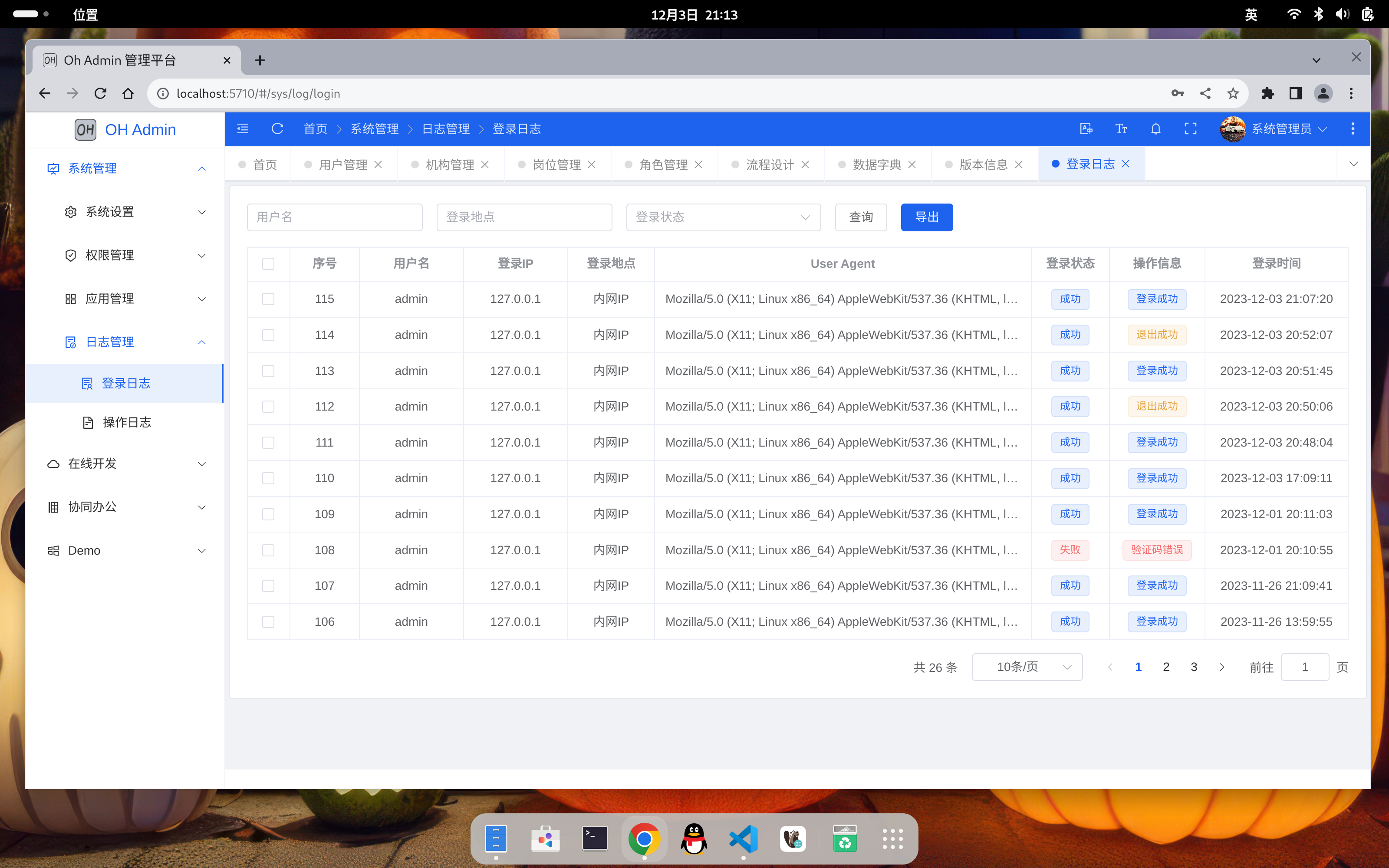This screenshot has height=868, width=1389.
Task: Check the row 108 checkbox
Action: [x=268, y=550]
